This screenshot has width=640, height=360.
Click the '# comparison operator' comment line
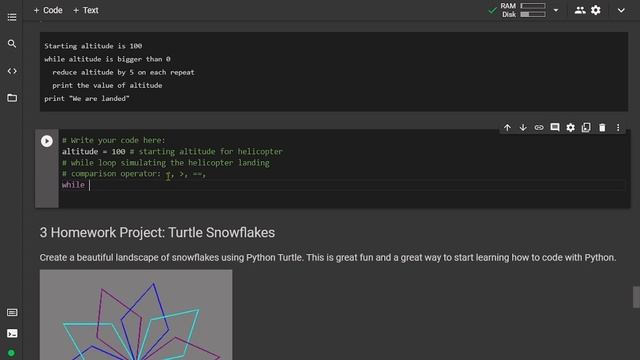134,174
